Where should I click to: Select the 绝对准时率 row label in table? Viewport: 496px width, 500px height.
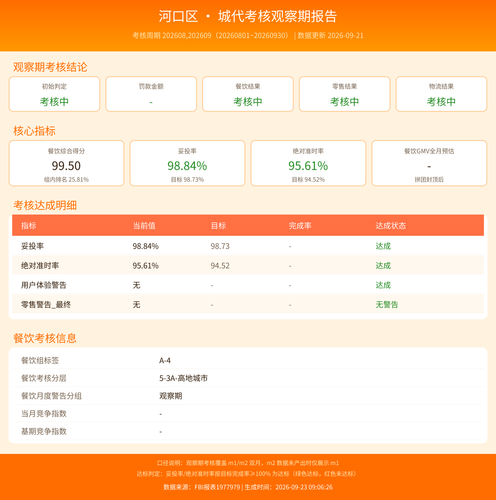(x=40, y=266)
